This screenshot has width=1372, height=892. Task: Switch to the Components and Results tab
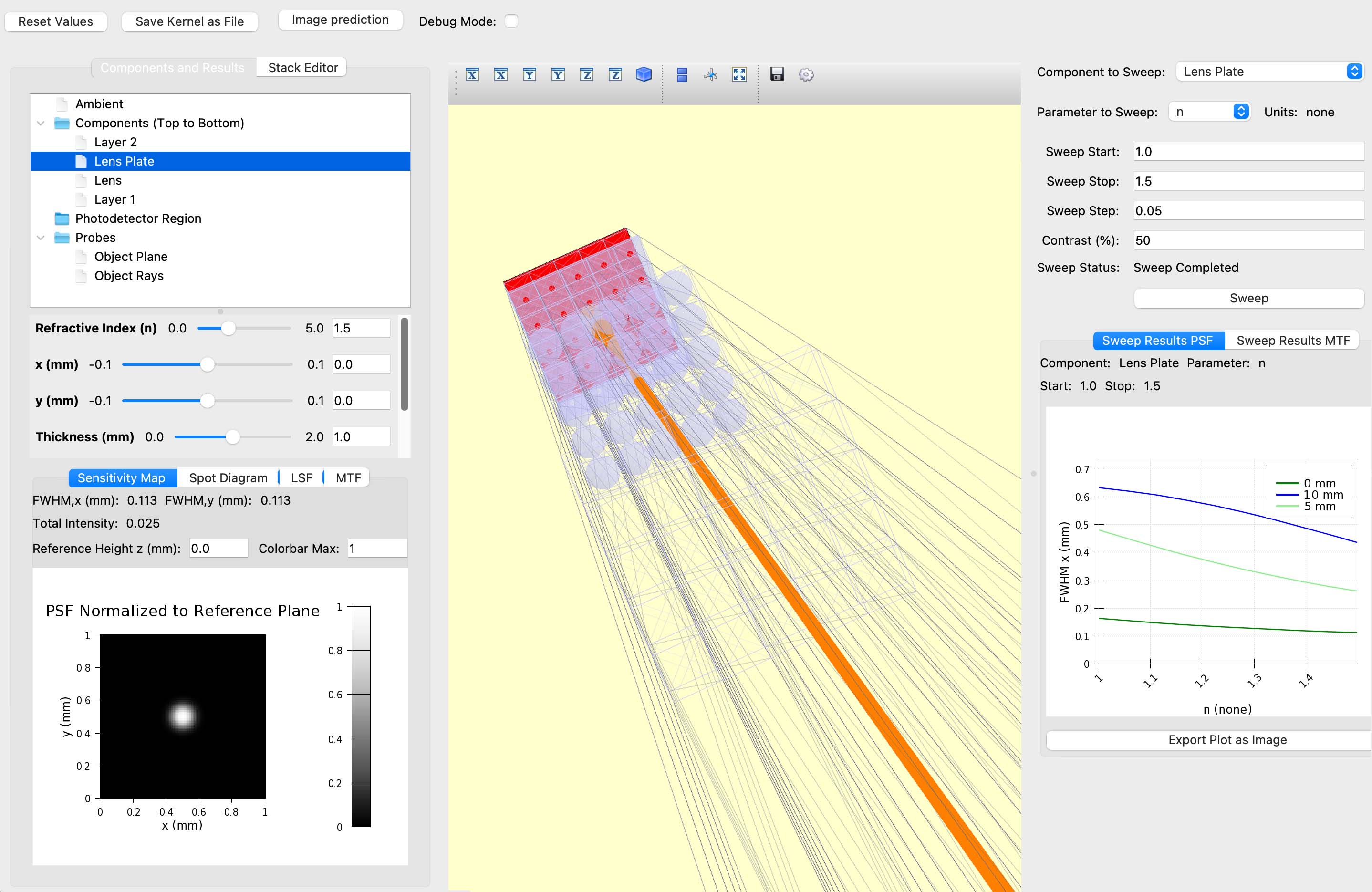pyautogui.click(x=172, y=67)
